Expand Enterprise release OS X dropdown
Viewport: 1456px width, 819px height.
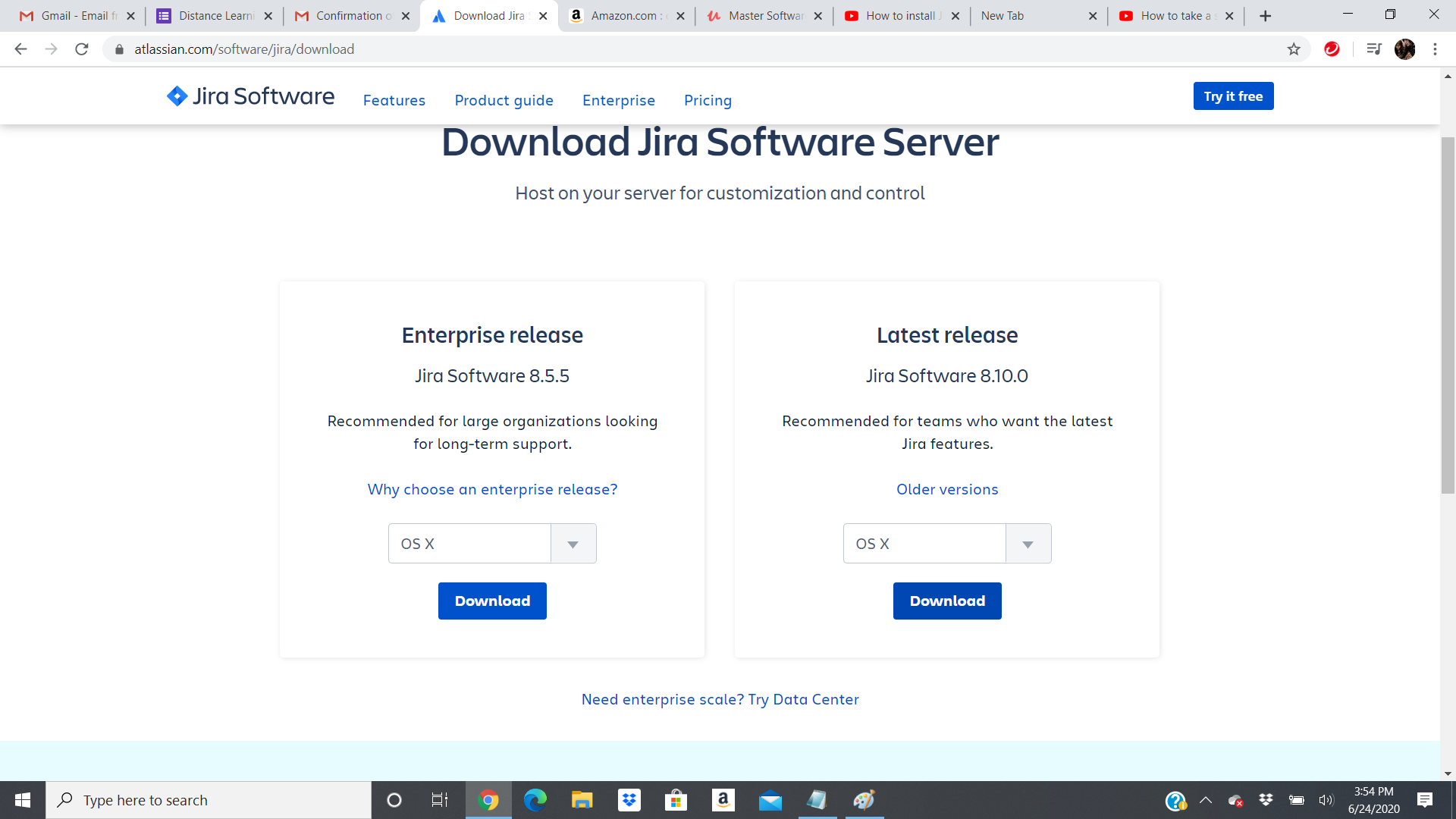573,544
